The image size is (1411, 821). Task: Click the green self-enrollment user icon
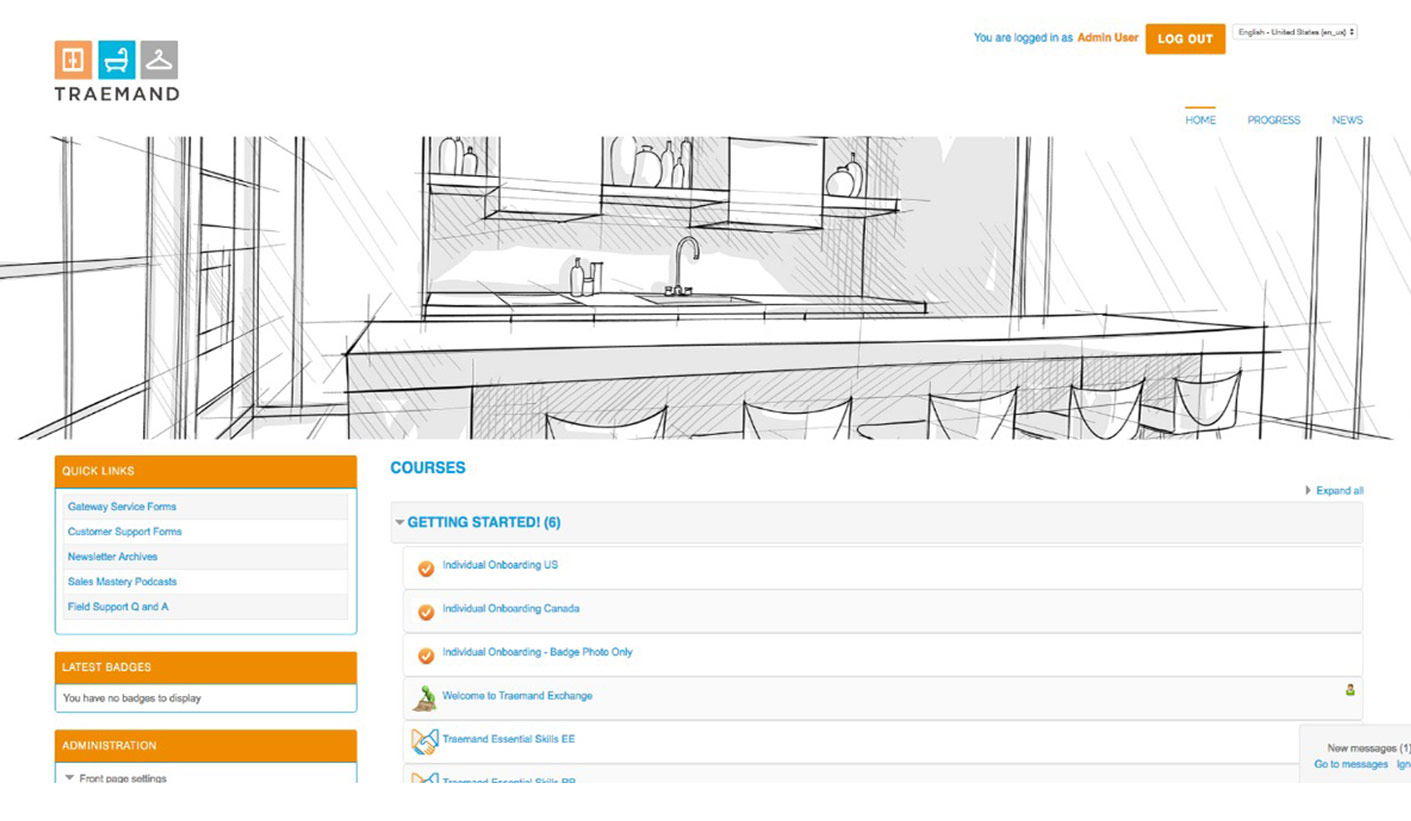point(1350,689)
